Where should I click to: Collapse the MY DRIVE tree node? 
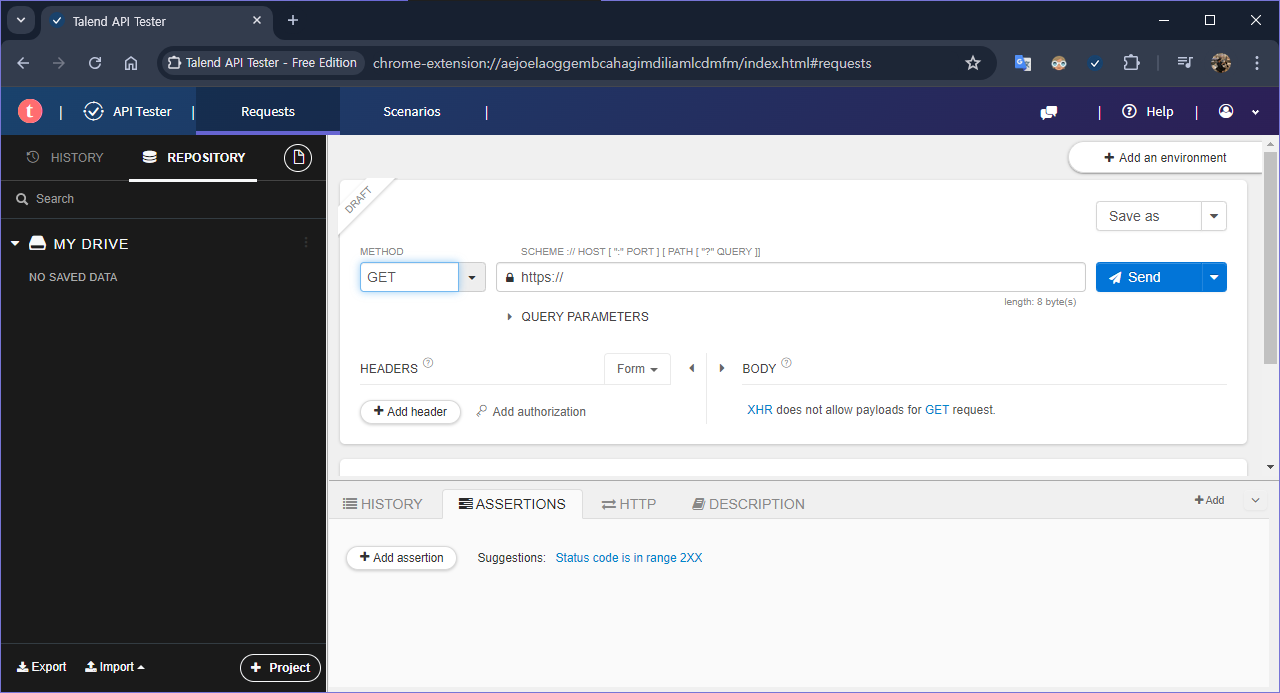click(x=15, y=244)
